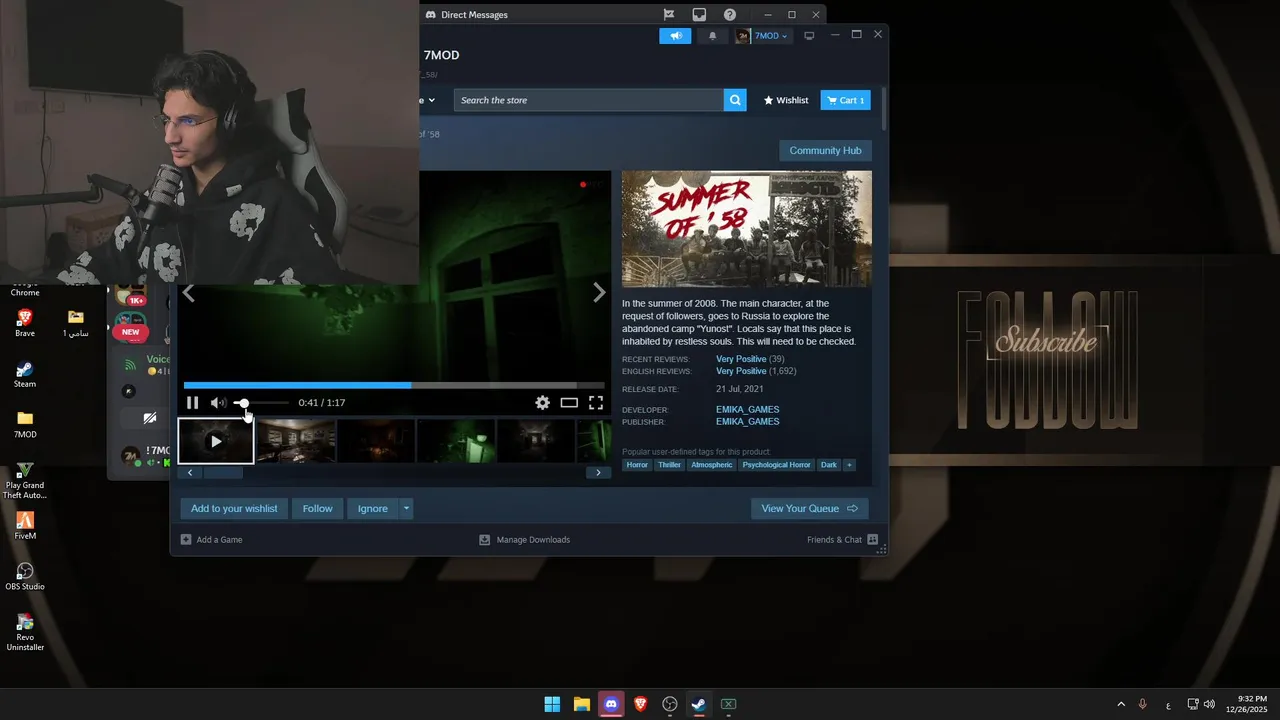Open Discord inbox icon
This screenshot has height=720, width=1280.
tap(699, 15)
